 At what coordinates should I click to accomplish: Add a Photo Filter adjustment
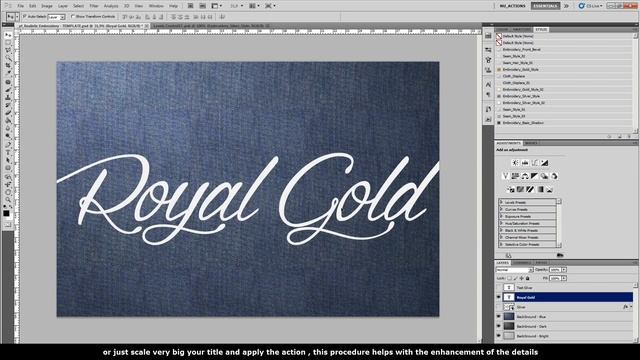pos(544,176)
